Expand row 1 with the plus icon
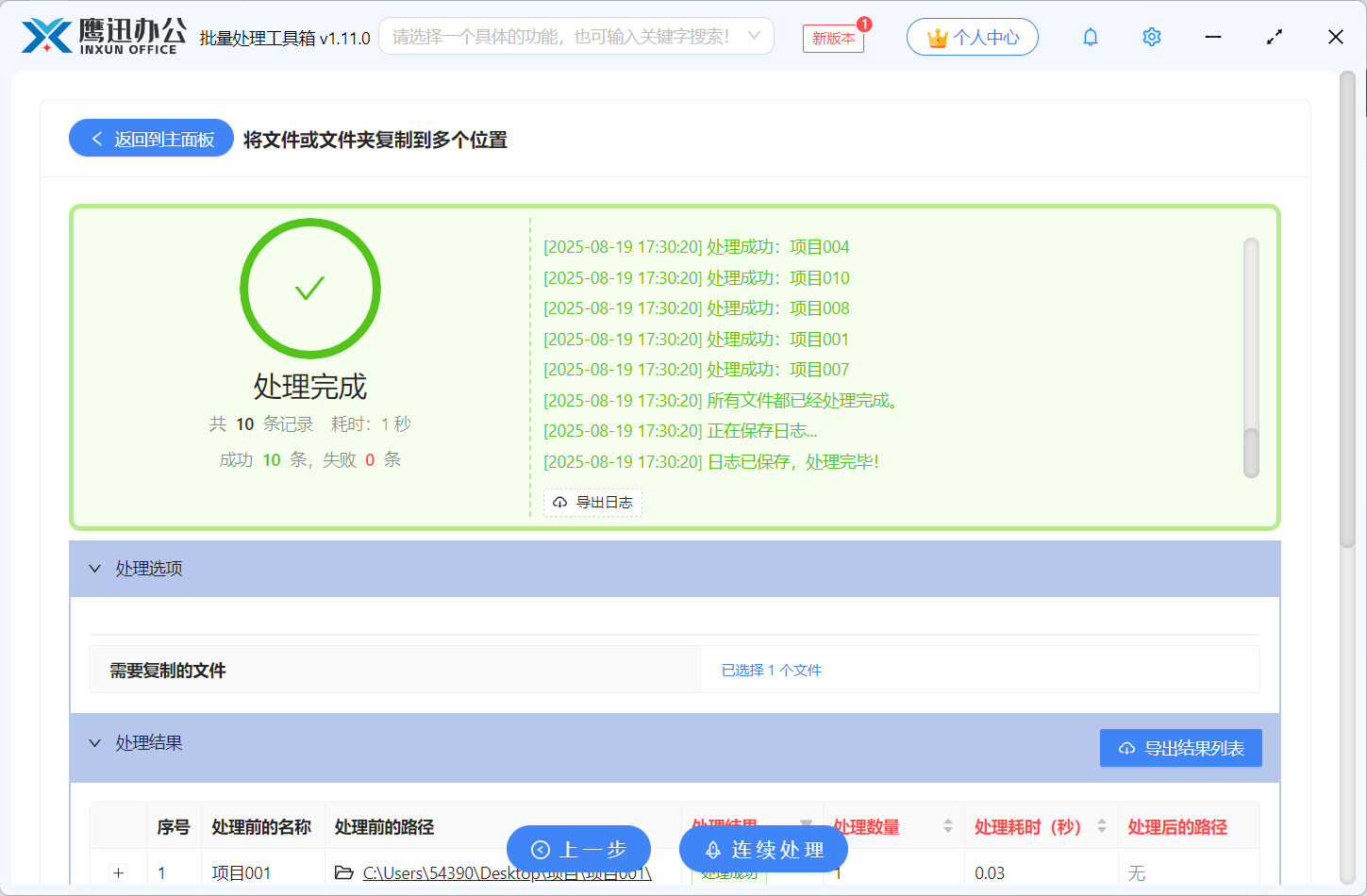The height and width of the screenshot is (896, 1367). pos(119,873)
